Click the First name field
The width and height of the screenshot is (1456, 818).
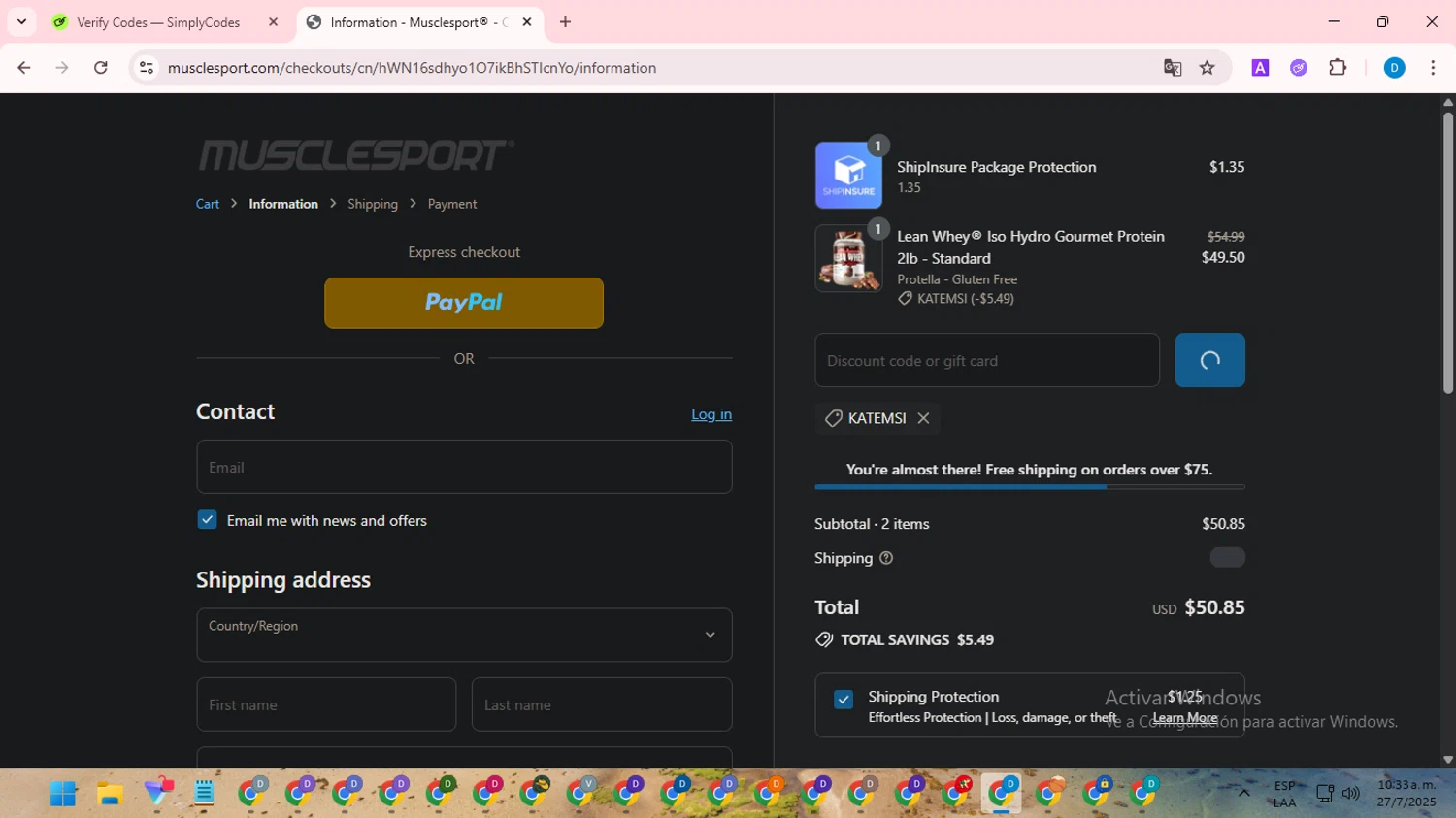click(x=326, y=704)
